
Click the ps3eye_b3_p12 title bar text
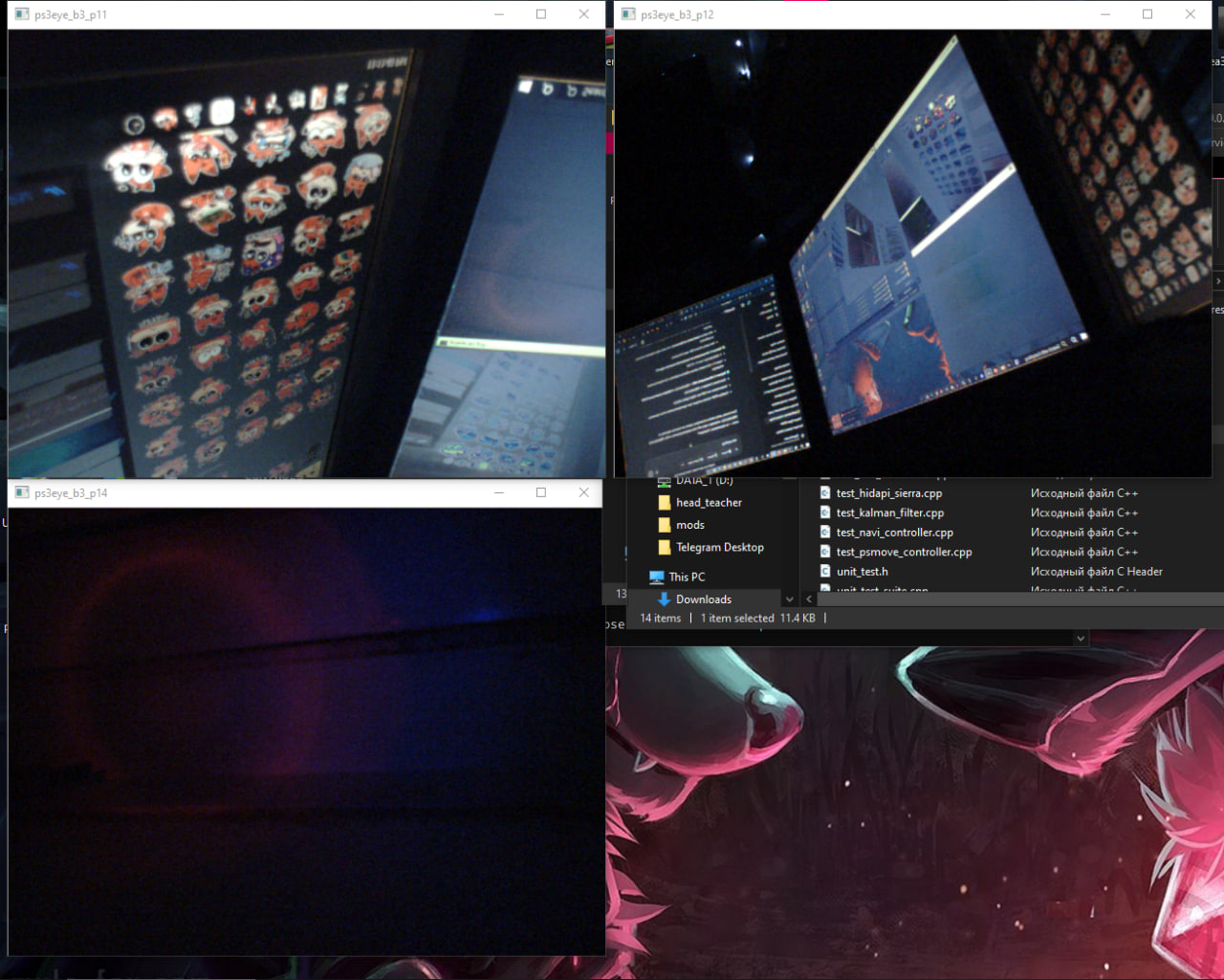click(677, 14)
